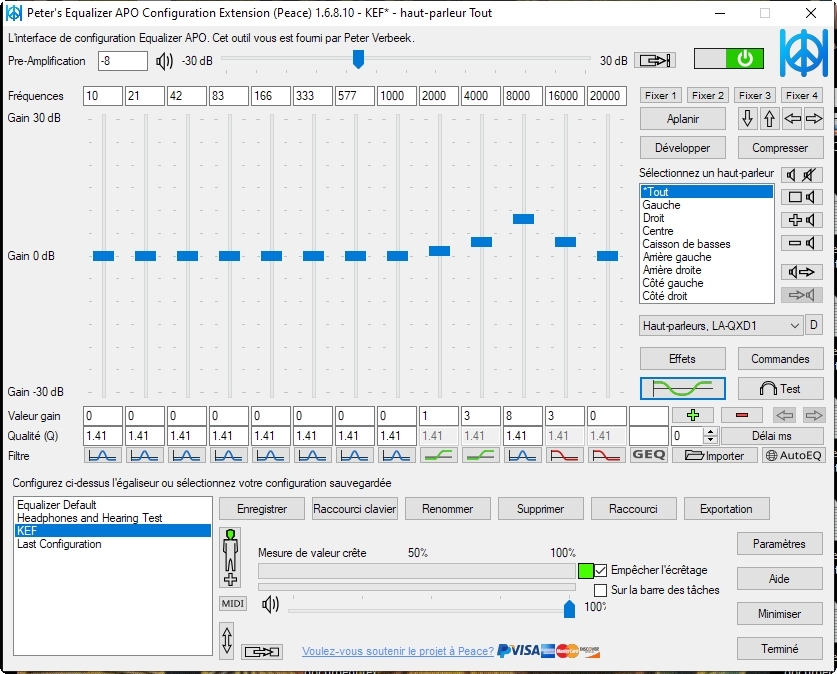Screen dimensions: 837x674
Task: Click the Fixer 1 button
Action: coord(661,95)
